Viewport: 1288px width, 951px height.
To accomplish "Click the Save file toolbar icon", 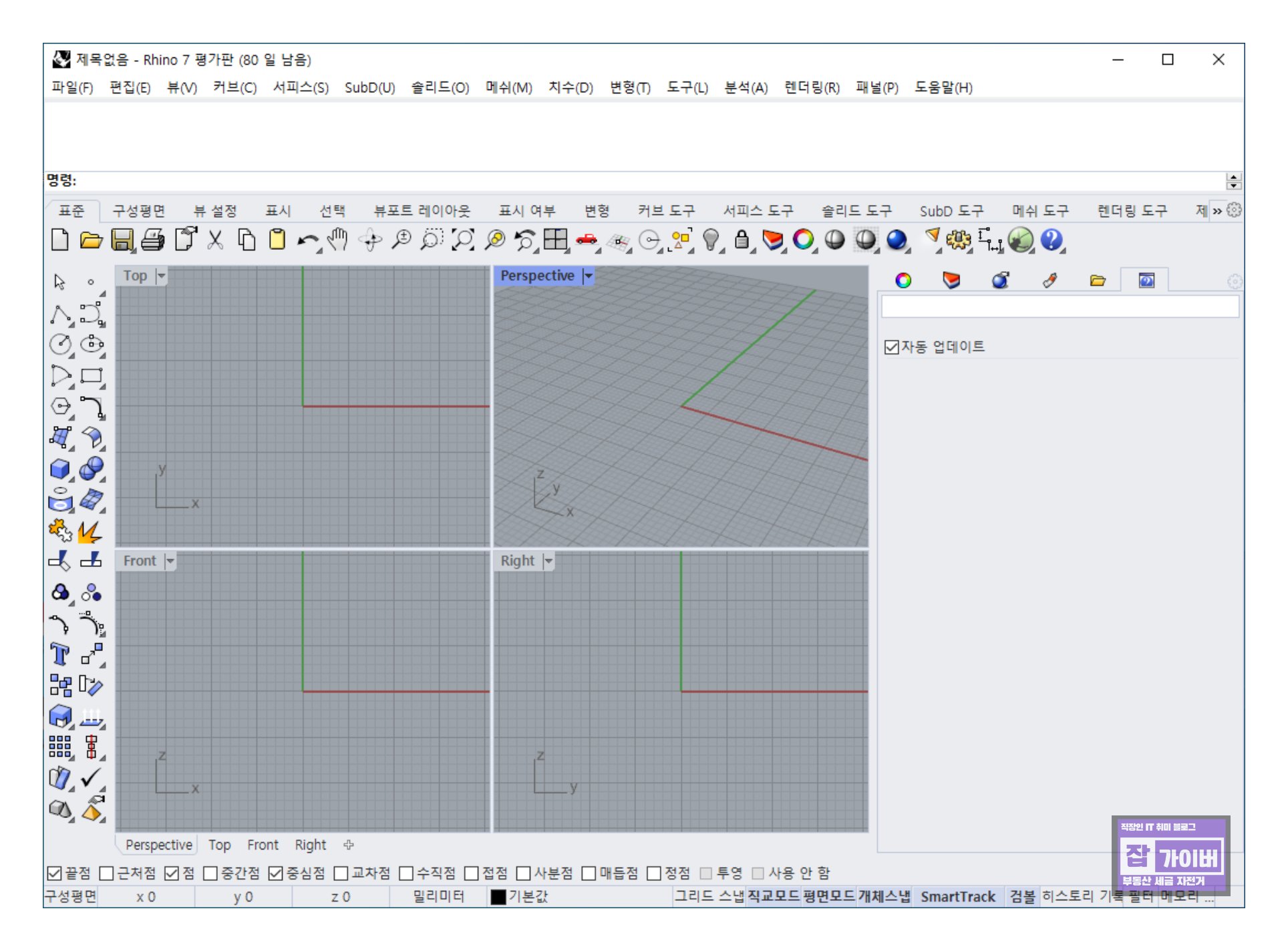I will click(x=122, y=240).
